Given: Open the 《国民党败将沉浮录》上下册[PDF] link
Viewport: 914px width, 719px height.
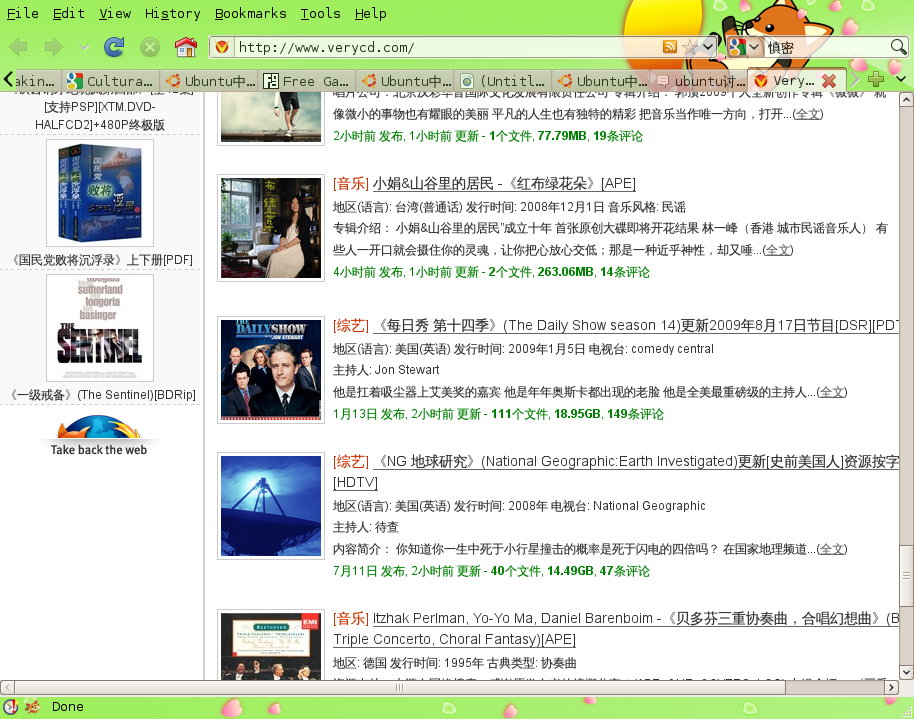Looking at the screenshot, I should 102,259.
